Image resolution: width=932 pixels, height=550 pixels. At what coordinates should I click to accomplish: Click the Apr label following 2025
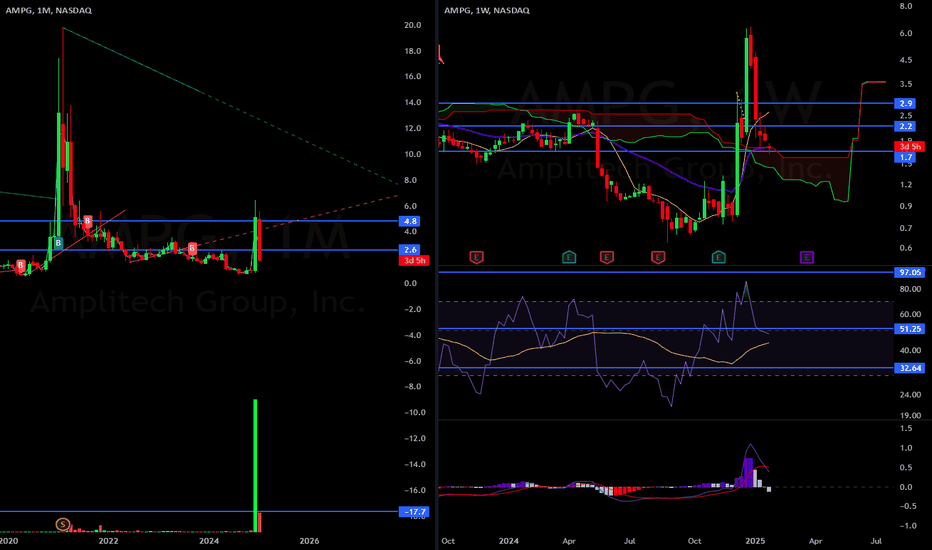tap(816, 541)
